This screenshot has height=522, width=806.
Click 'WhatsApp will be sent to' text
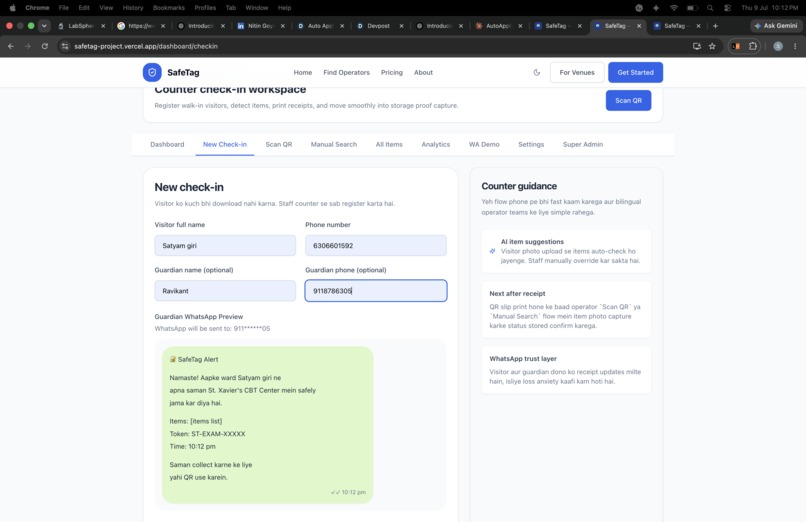click(212, 328)
